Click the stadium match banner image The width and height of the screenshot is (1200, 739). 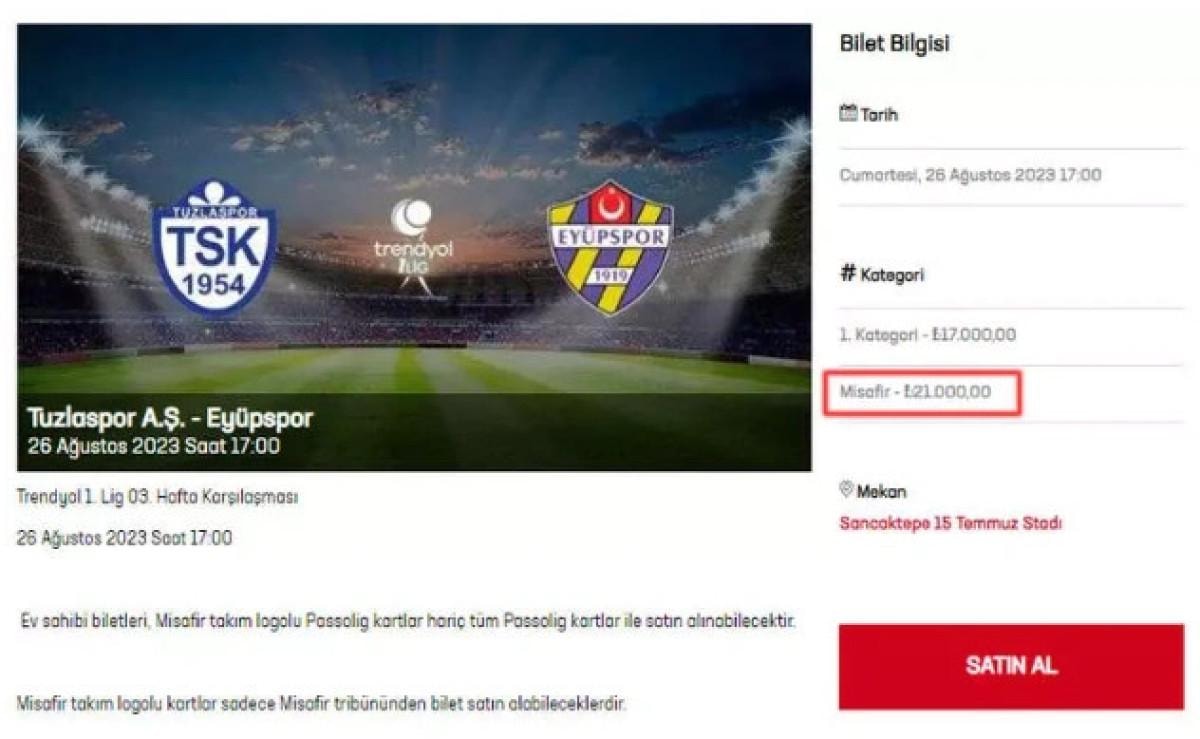(x=414, y=247)
